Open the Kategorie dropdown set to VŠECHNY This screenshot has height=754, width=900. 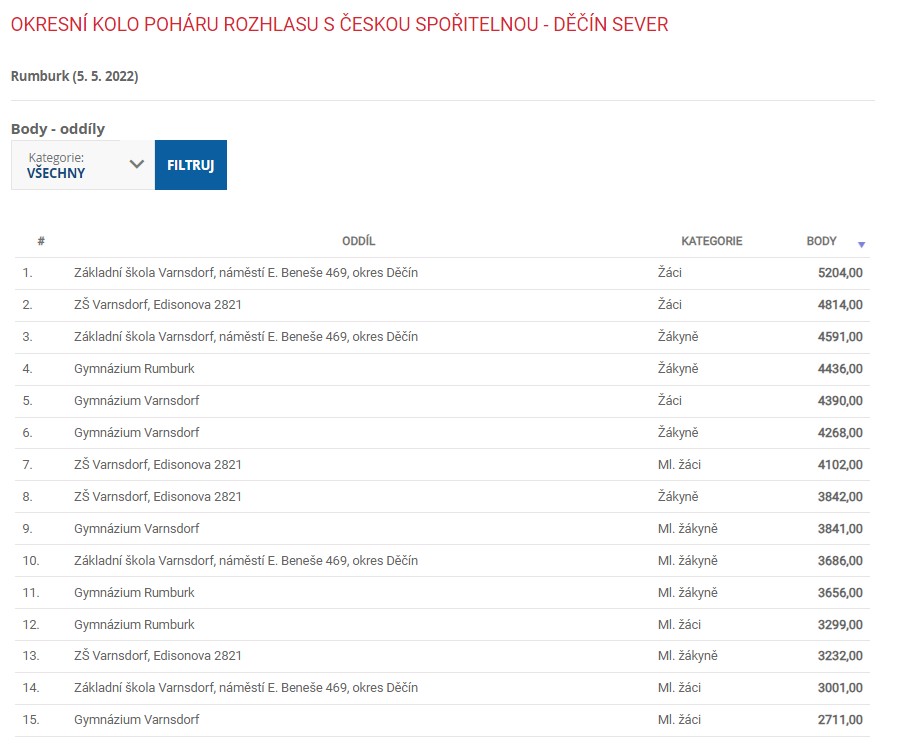coord(70,165)
